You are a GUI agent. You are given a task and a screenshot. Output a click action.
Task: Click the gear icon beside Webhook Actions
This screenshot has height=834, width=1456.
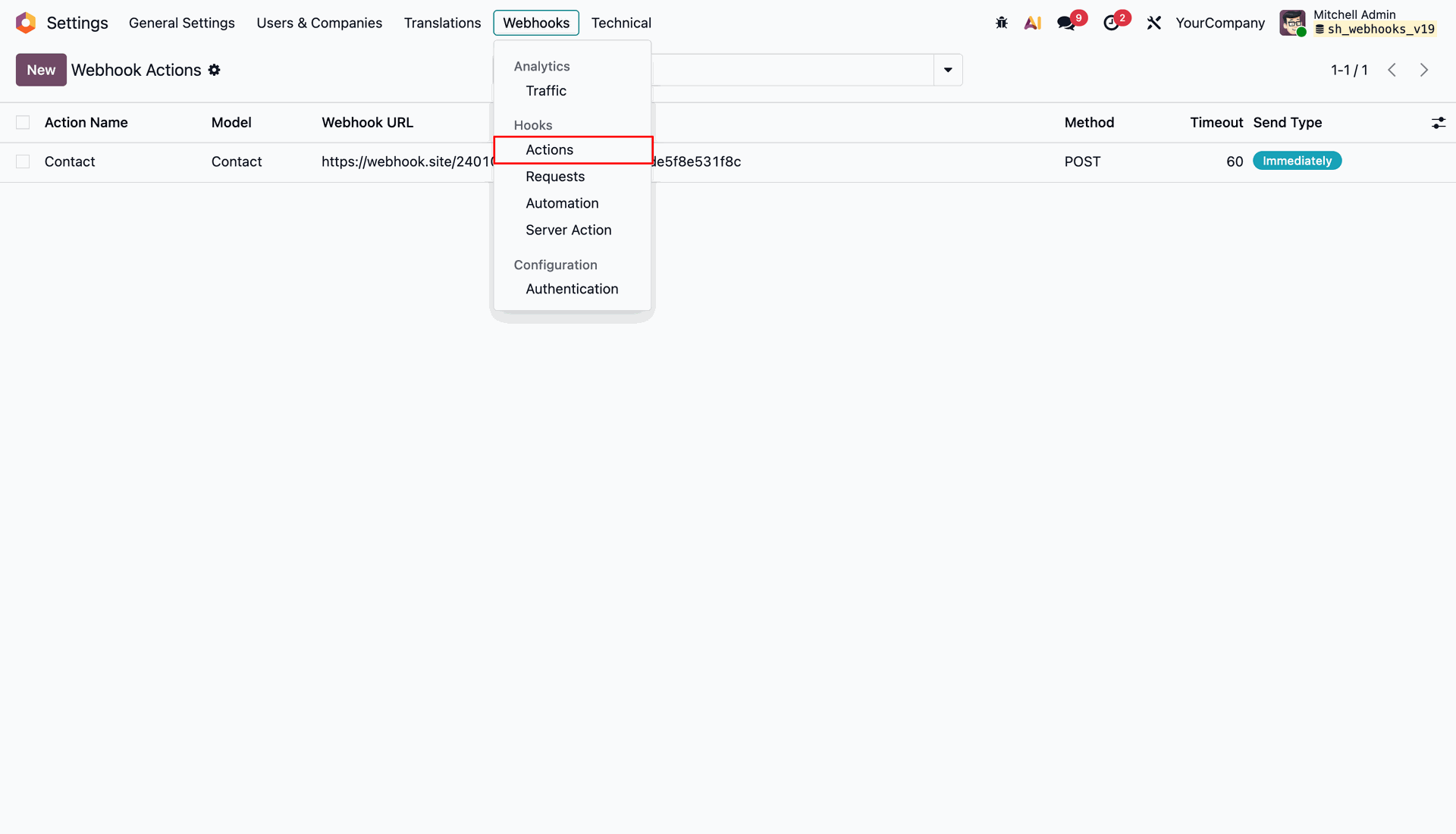(x=215, y=70)
